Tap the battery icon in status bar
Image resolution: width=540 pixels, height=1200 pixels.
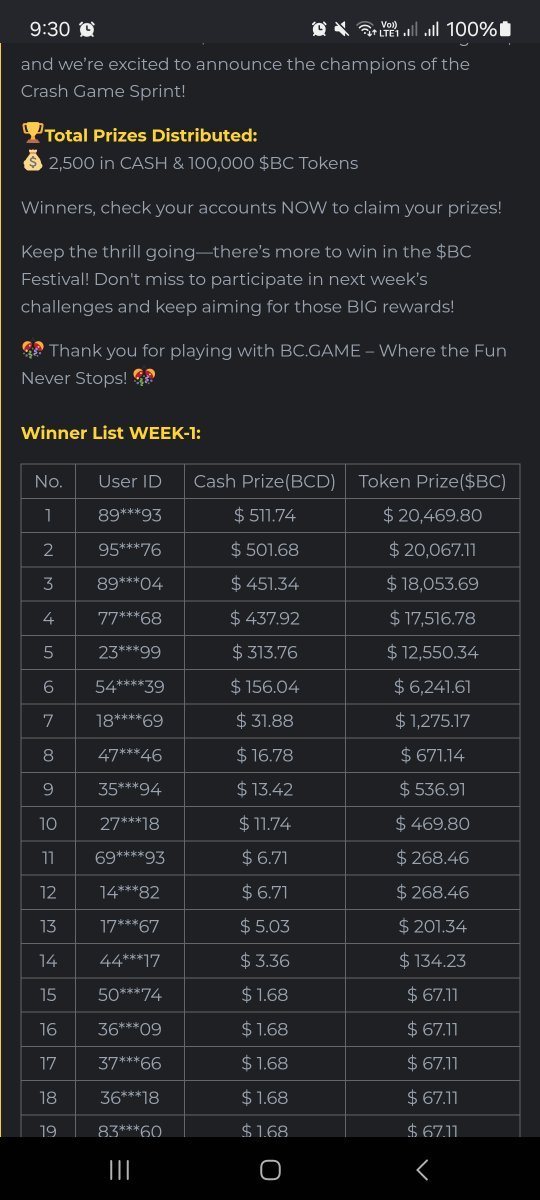tap(505, 29)
